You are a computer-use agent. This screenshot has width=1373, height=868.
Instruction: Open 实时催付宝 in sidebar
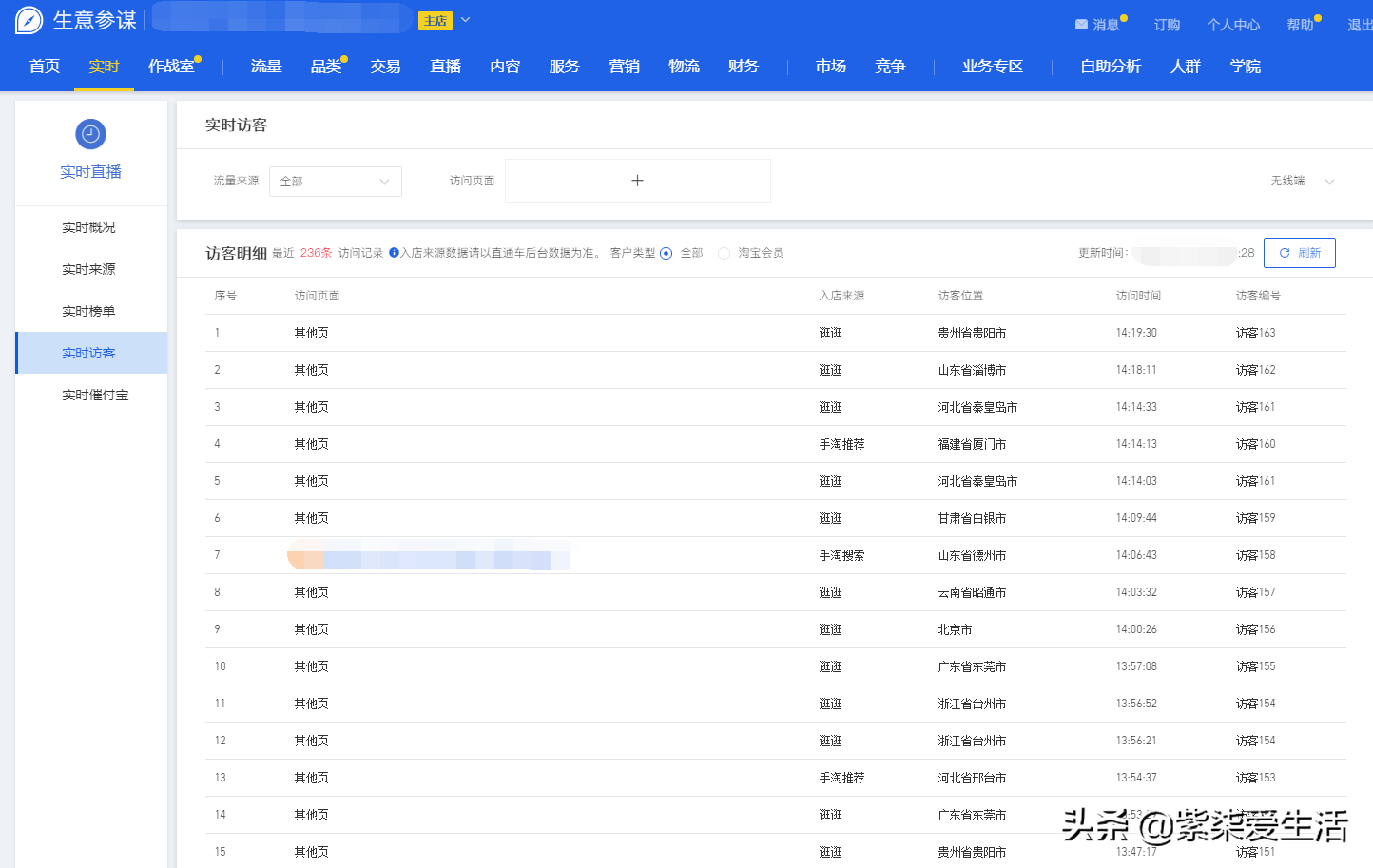(95, 395)
